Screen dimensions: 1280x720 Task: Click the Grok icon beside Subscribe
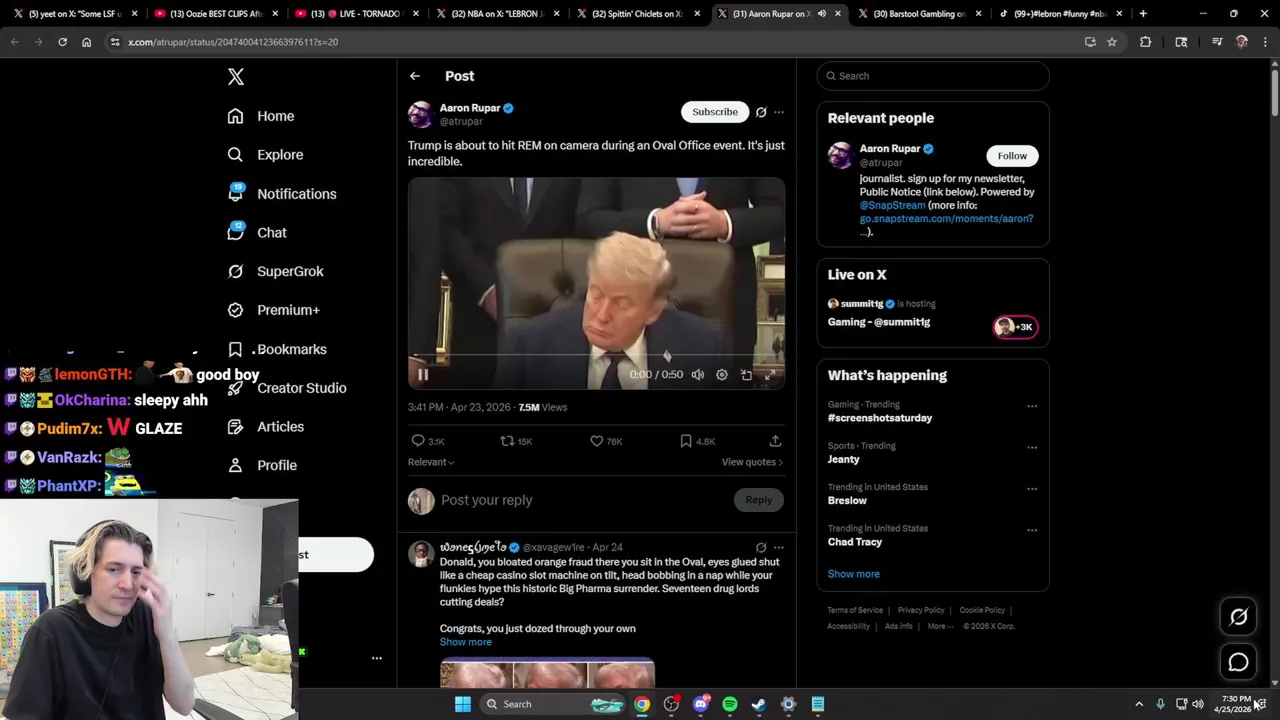point(761,112)
